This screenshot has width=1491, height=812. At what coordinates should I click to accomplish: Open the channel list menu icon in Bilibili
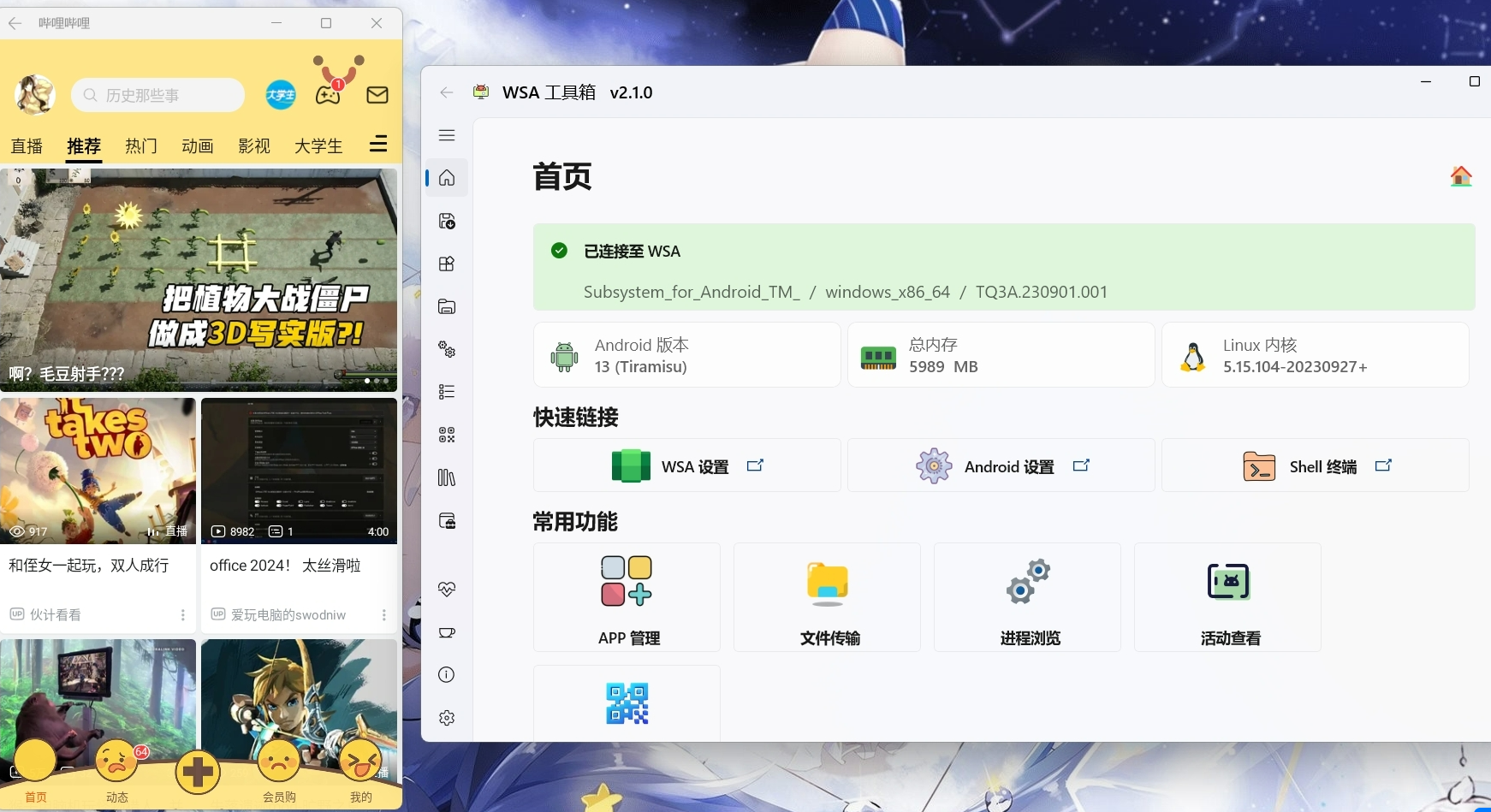378,144
